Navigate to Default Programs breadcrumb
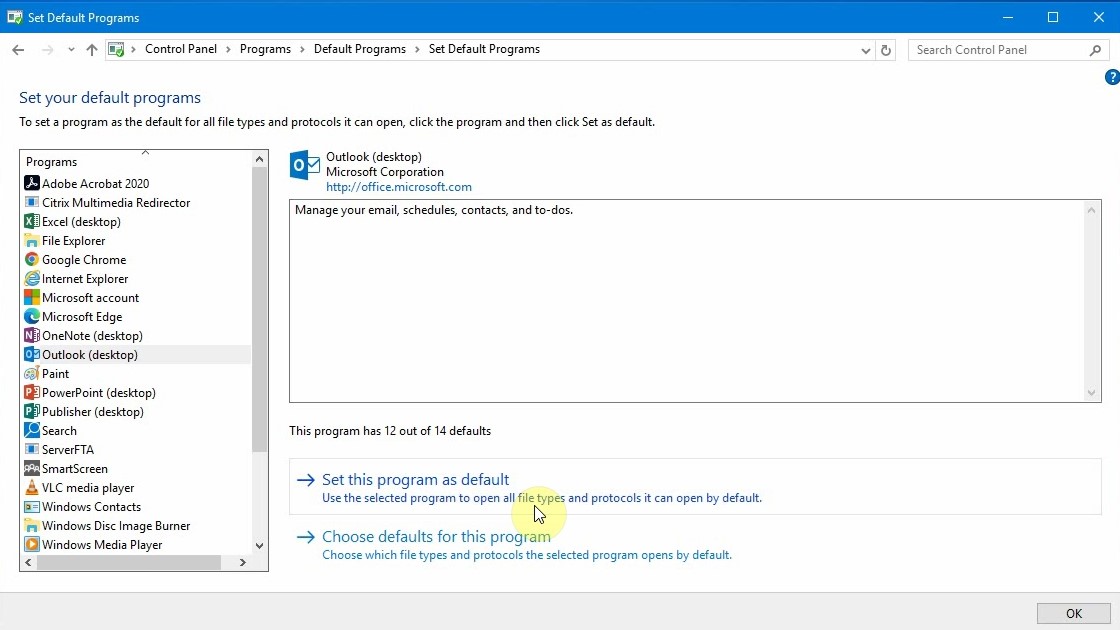The height and width of the screenshot is (630, 1120). (359, 49)
